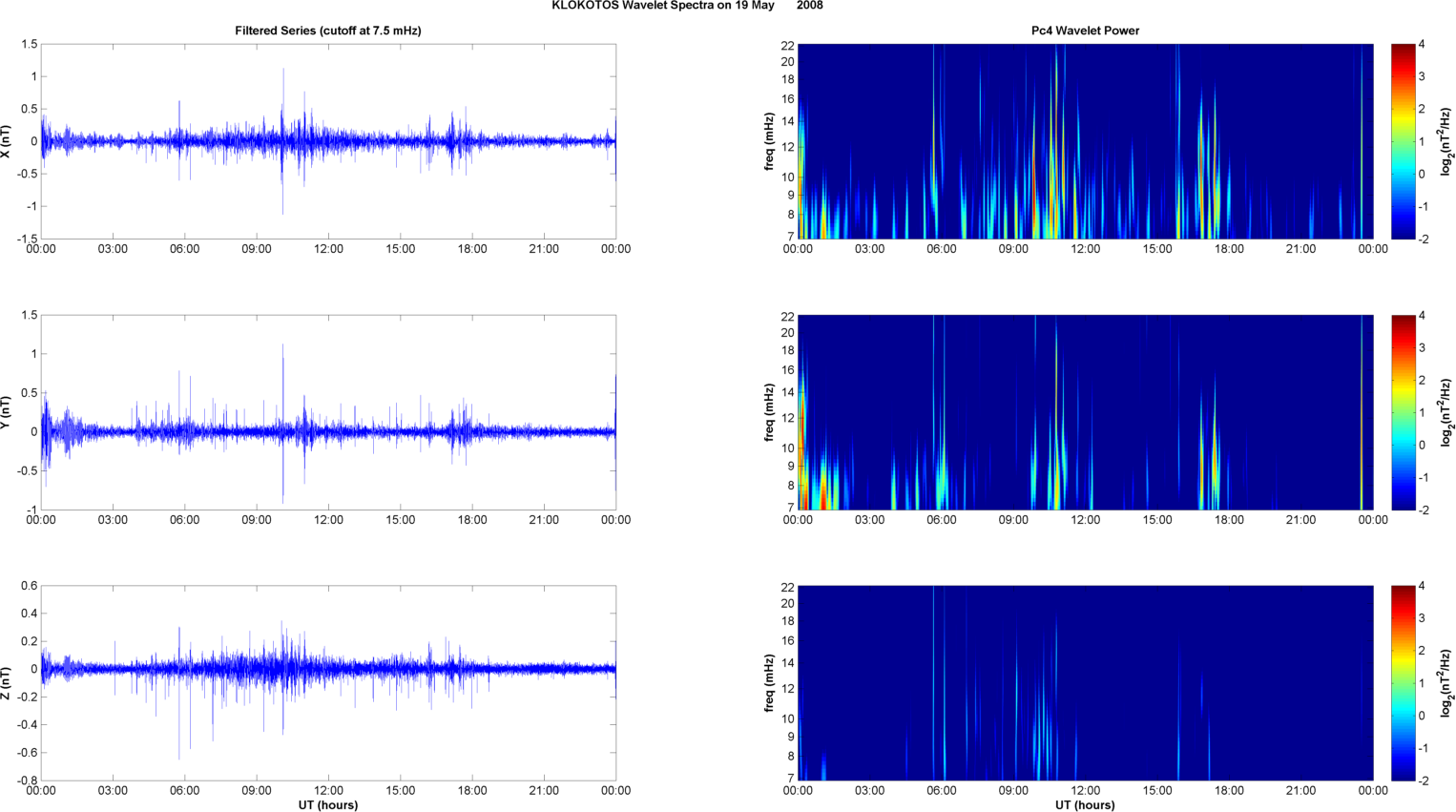
Task: Click 'UT (hours)' label under the Z plot
Action: pos(327,804)
